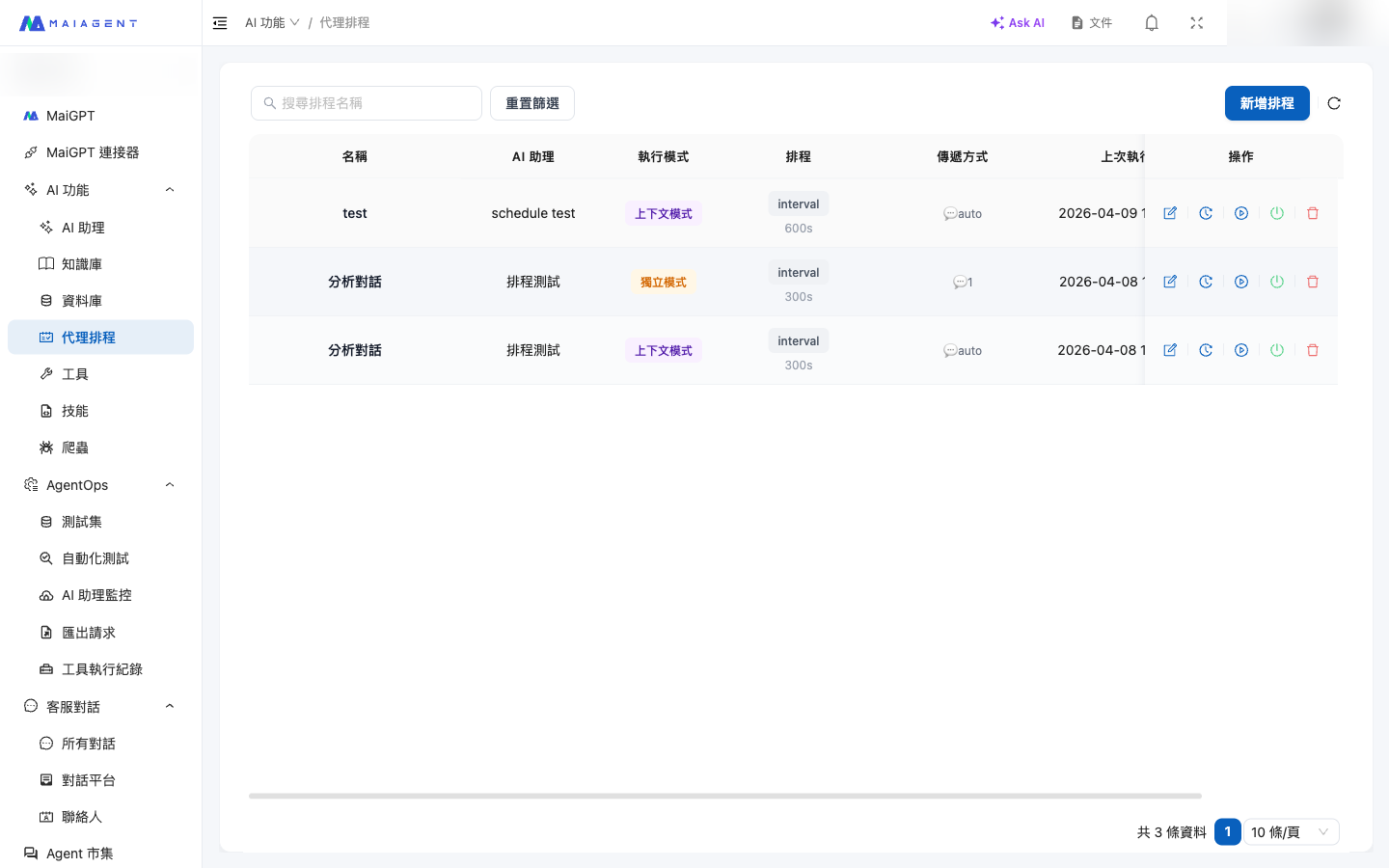The width and height of the screenshot is (1389, 868).
Task: Edit the 'test' schedule row
Action: click(x=1170, y=213)
